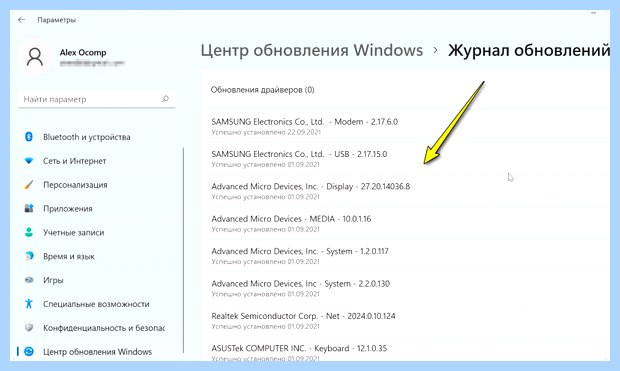The width and height of the screenshot is (620, 371).
Task: Click the Gaming controller icon
Action: pyautogui.click(x=29, y=280)
